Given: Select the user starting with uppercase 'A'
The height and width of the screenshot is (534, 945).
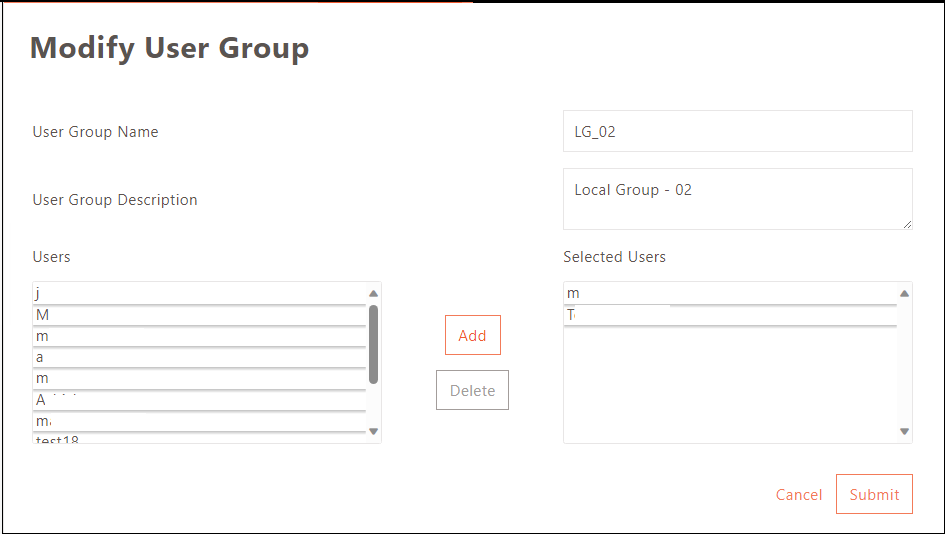Looking at the screenshot, I should 200,400.
